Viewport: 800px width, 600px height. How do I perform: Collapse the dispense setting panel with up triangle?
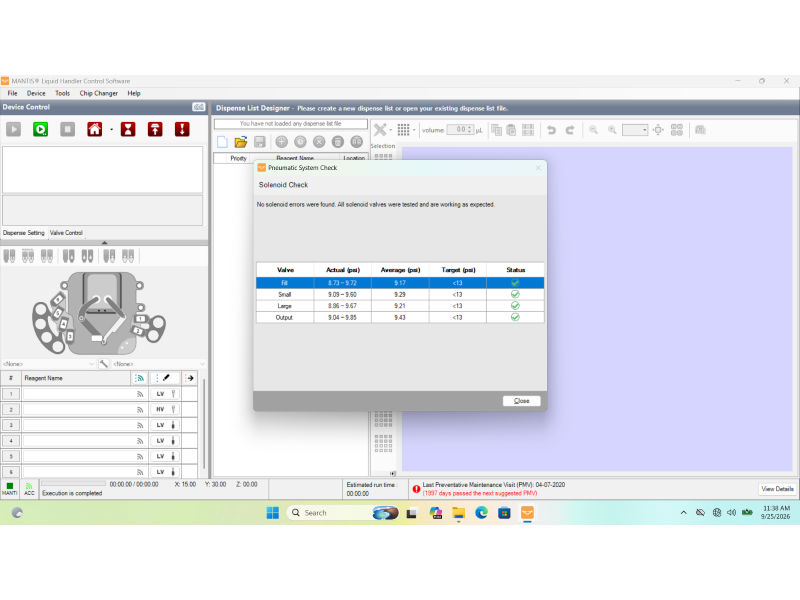tap(104, 243)
